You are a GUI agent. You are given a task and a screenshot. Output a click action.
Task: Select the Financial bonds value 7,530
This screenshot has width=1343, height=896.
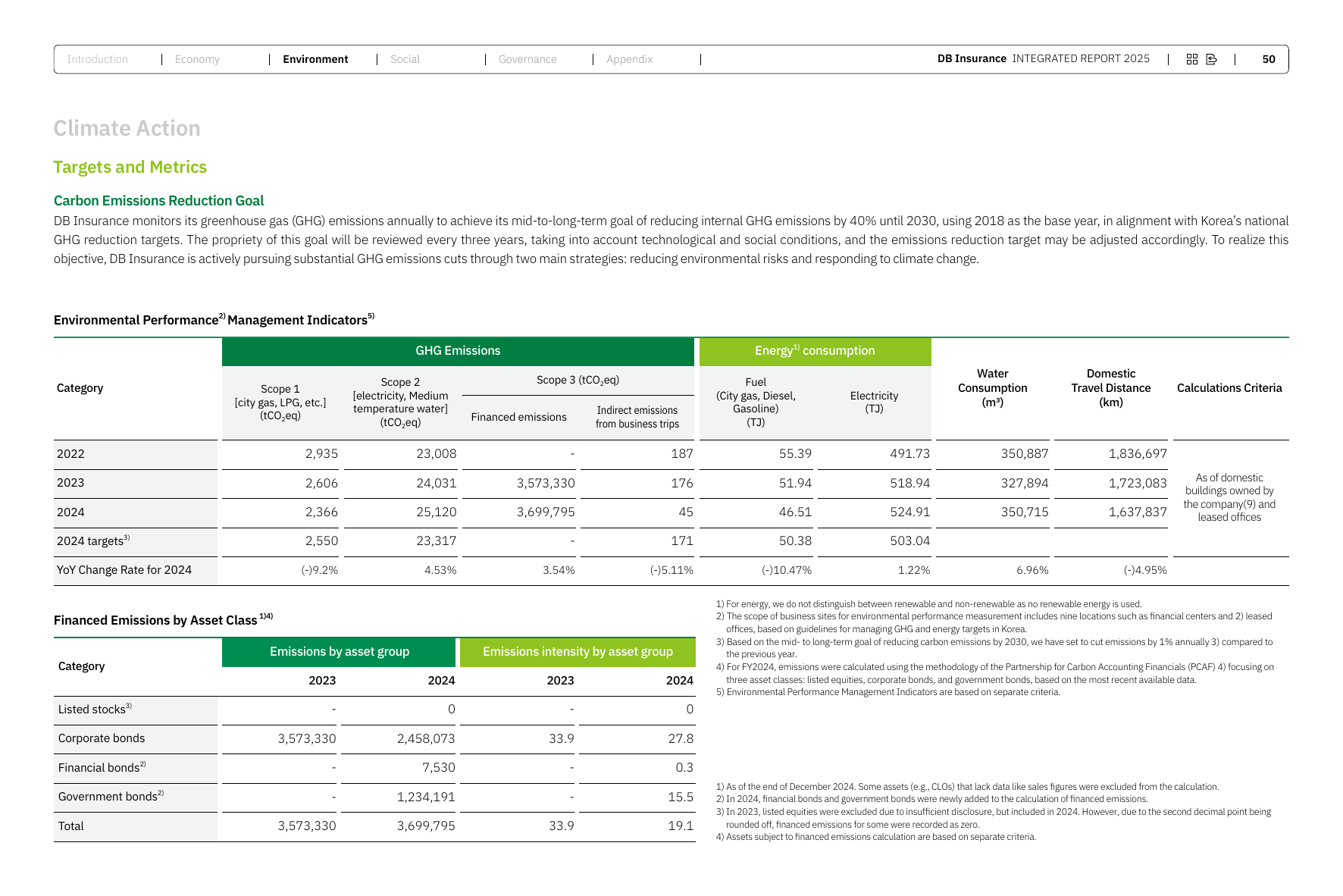(439, 768)
